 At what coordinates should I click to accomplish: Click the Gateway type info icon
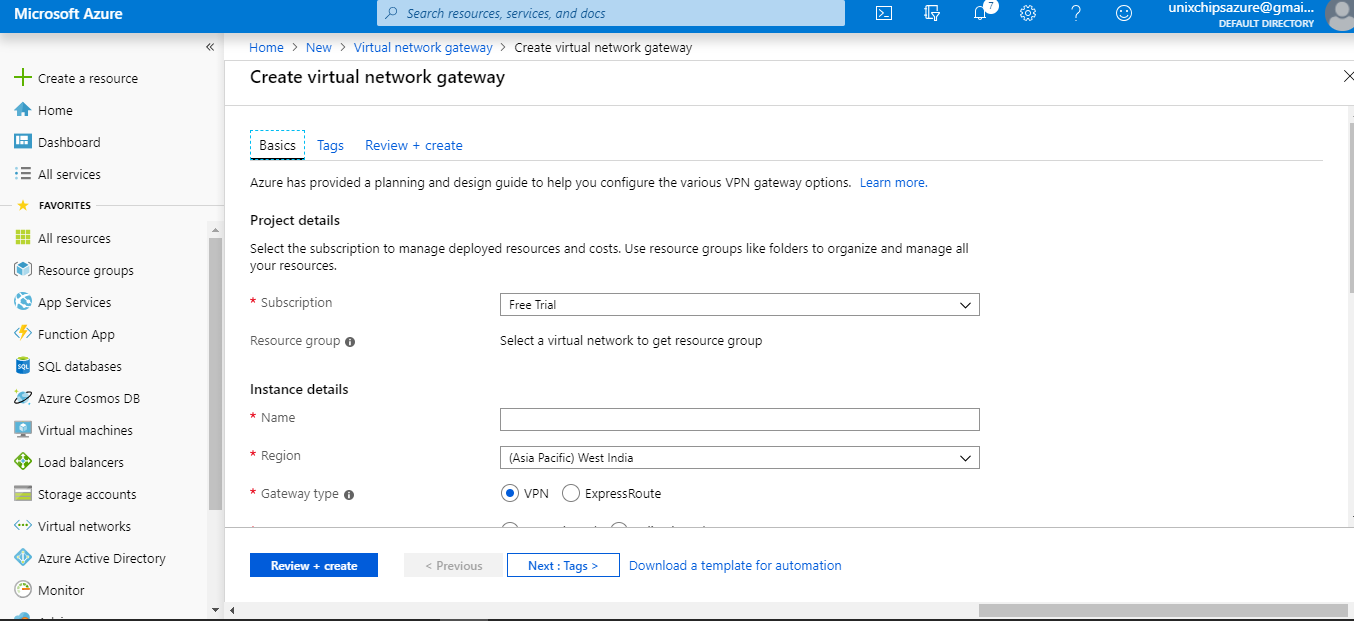pos(349,495)
